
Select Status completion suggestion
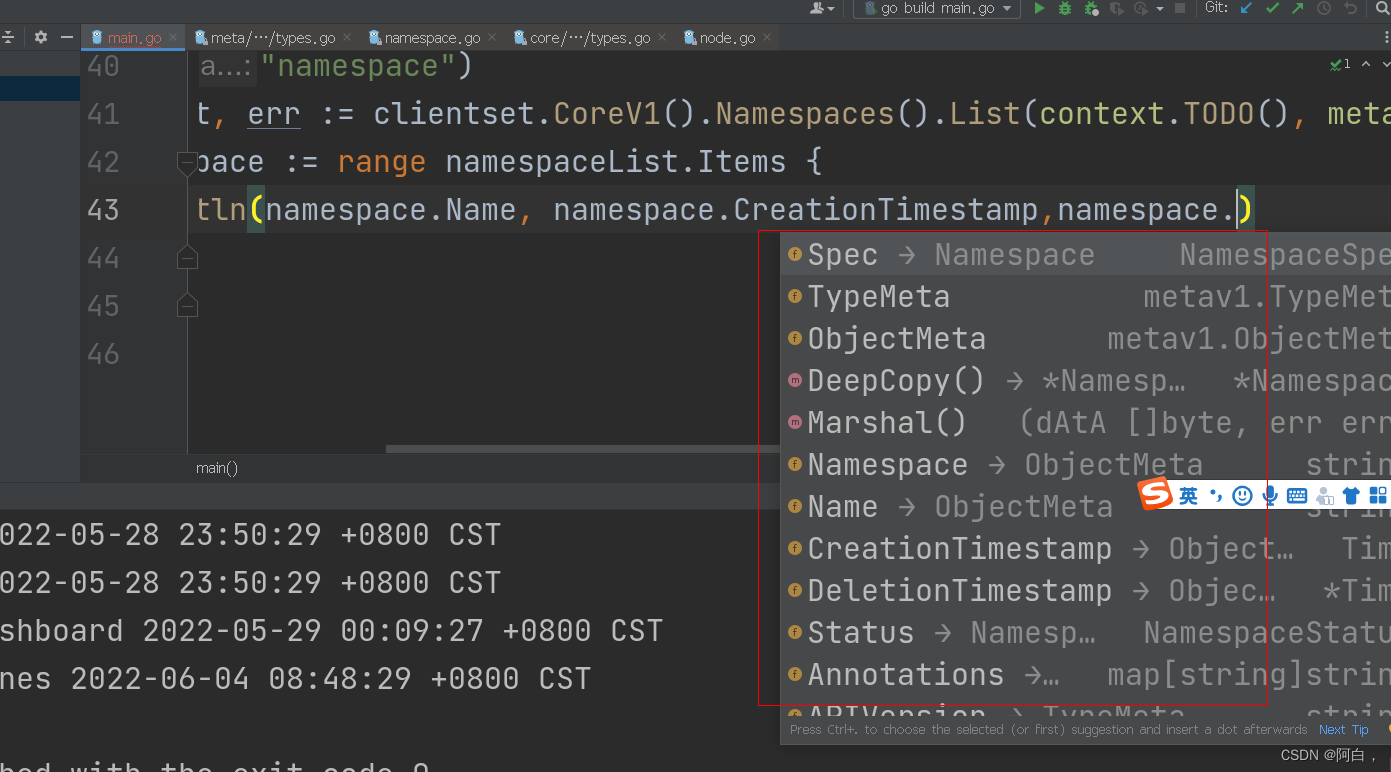point(1086,633)
